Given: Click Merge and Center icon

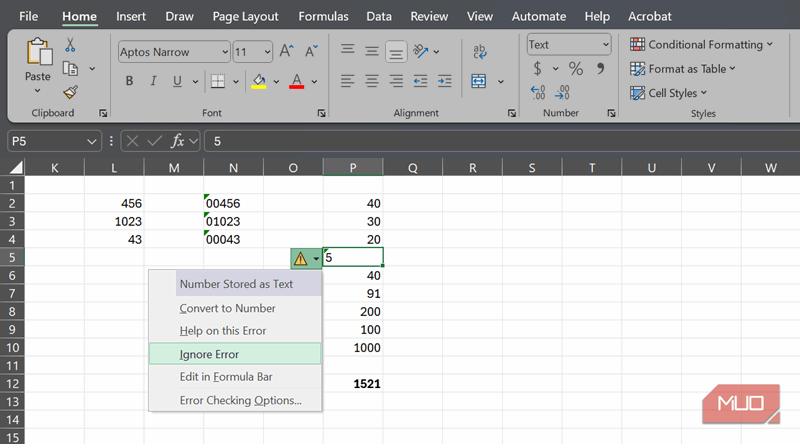Looking at the screenshot, I should pos(479,81).
